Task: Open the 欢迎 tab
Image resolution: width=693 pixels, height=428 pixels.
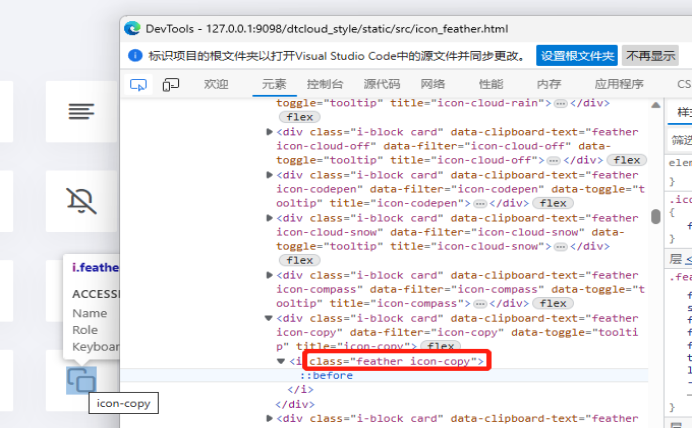Action: [x=216, y=84]
